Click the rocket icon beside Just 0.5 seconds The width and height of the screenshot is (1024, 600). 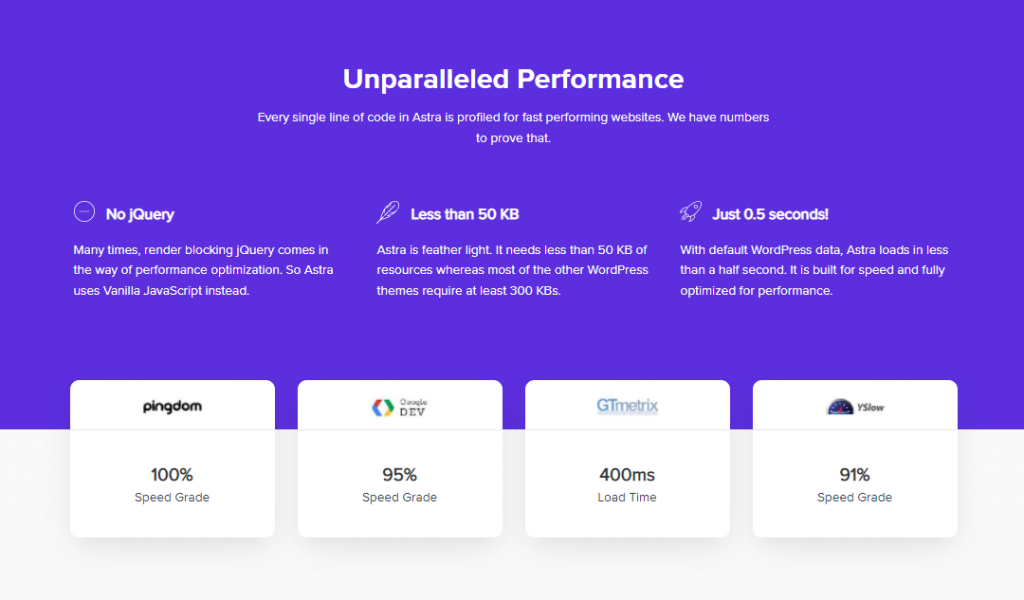[691, 212]
